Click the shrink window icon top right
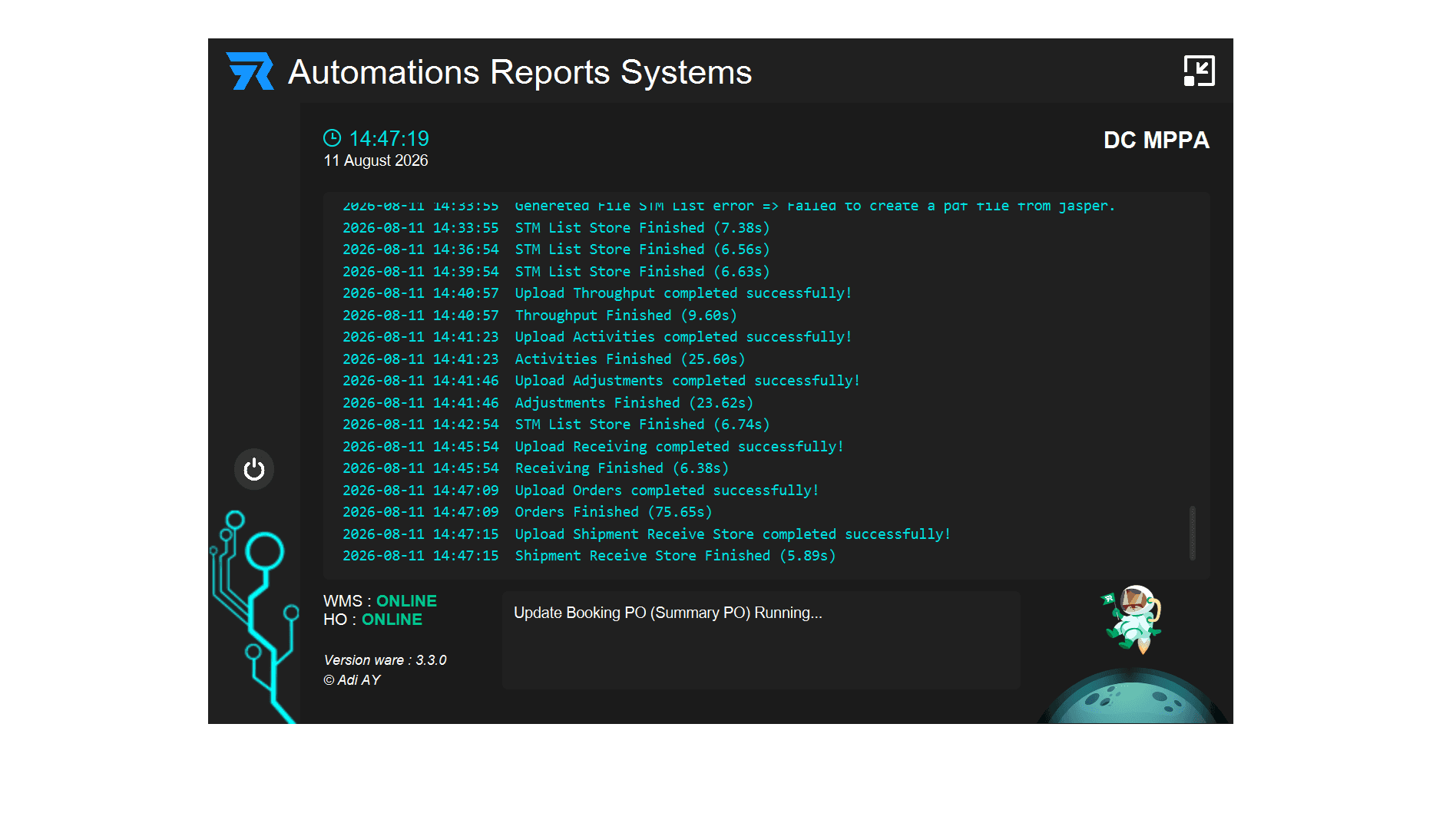The image size is (1456, 823). (1199, 71)
